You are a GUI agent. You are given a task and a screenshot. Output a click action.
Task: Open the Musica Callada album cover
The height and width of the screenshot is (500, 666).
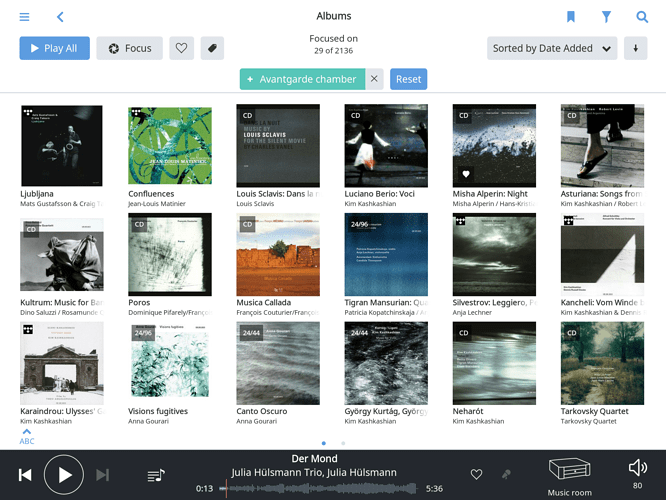click(278, 254)
